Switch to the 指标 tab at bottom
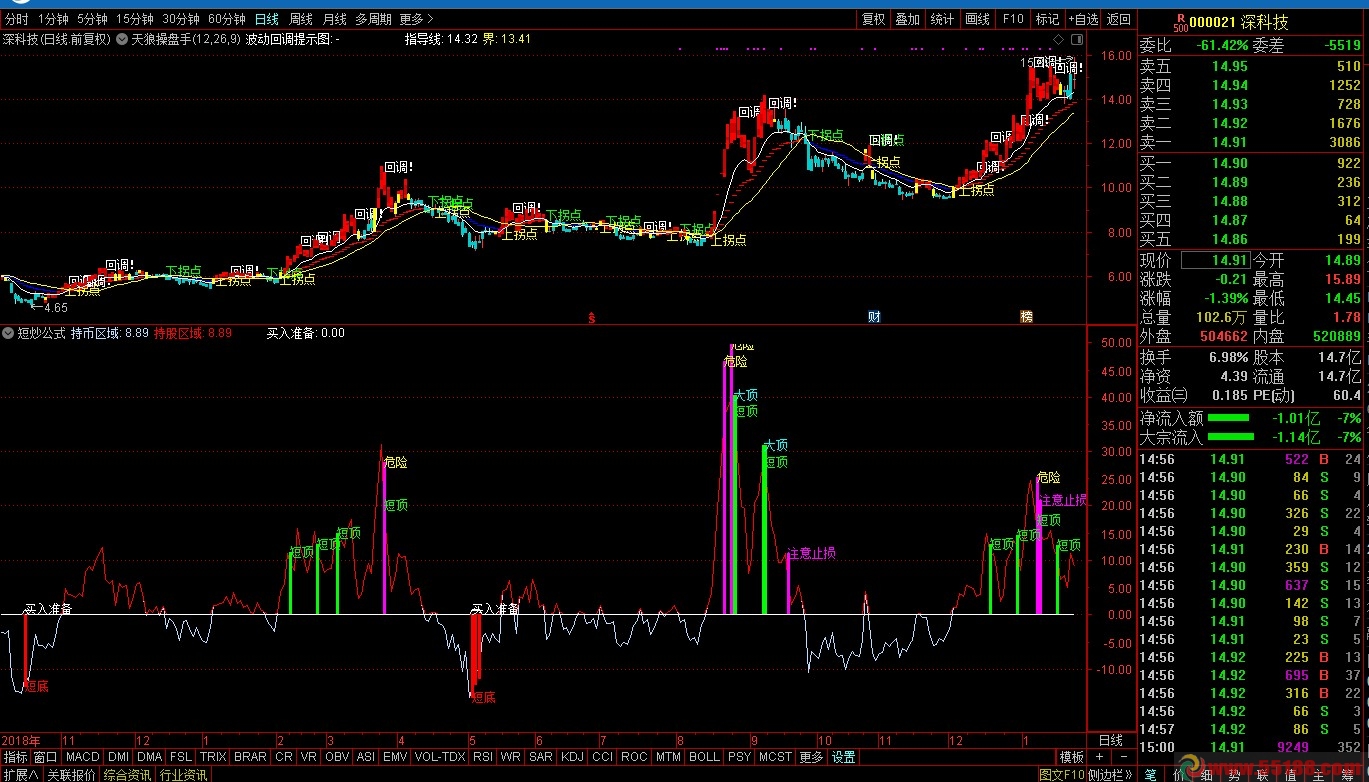1369x782 pixels. pos(16,757)
